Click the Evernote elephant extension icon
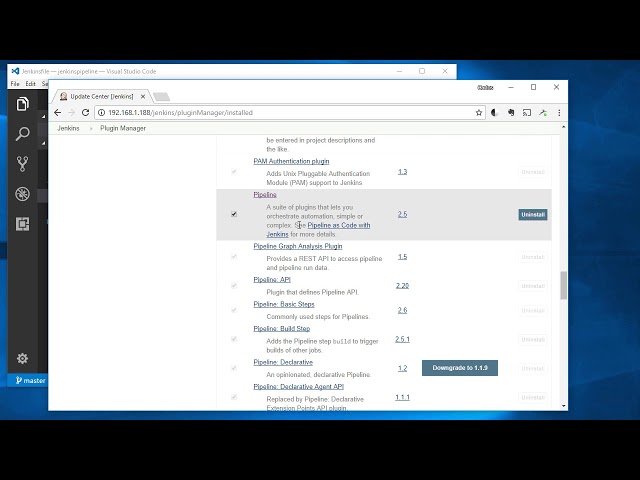 [x=511, y=113]
